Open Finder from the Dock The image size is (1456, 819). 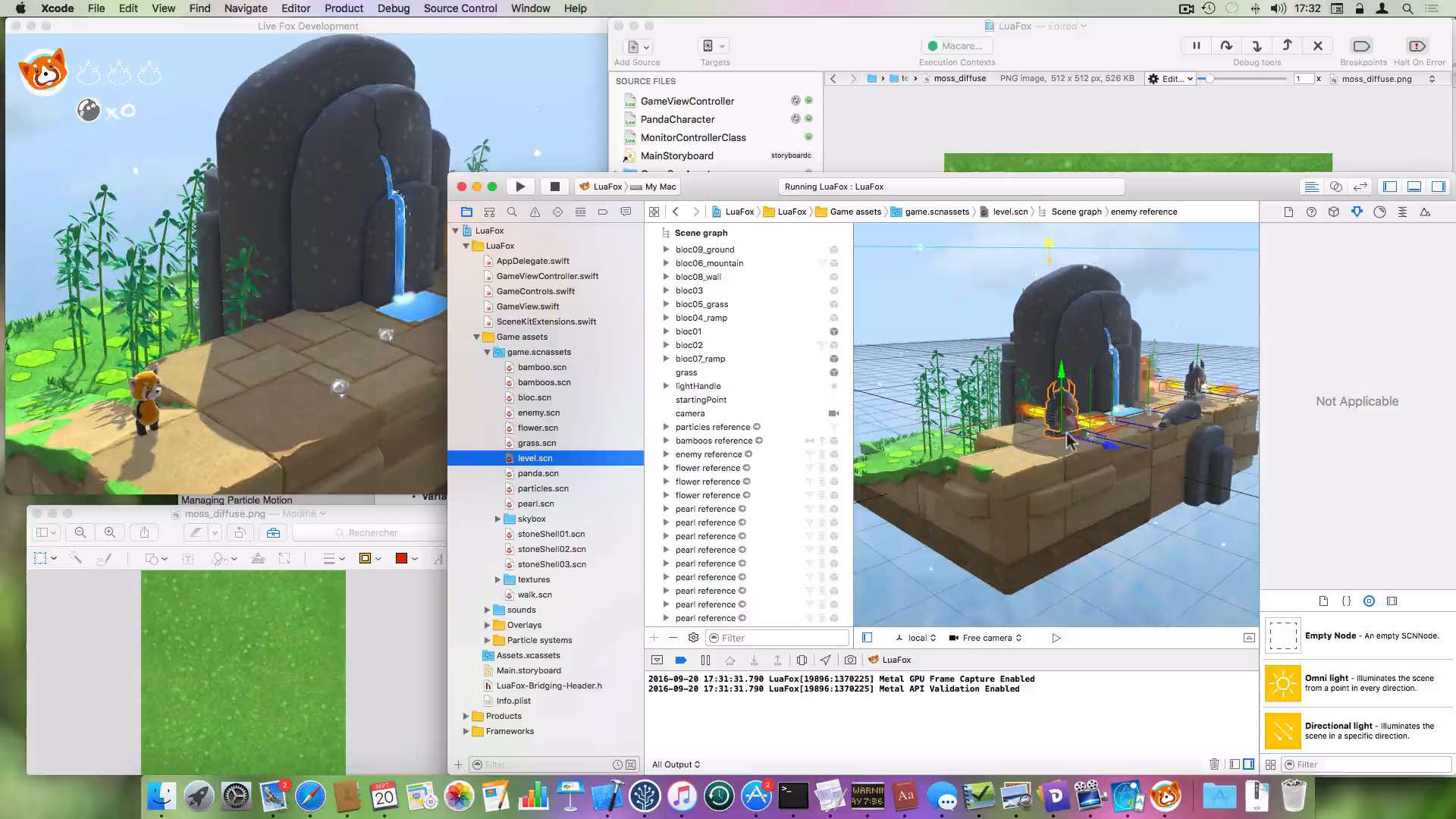pyautogui.click(x=162, y=796)
